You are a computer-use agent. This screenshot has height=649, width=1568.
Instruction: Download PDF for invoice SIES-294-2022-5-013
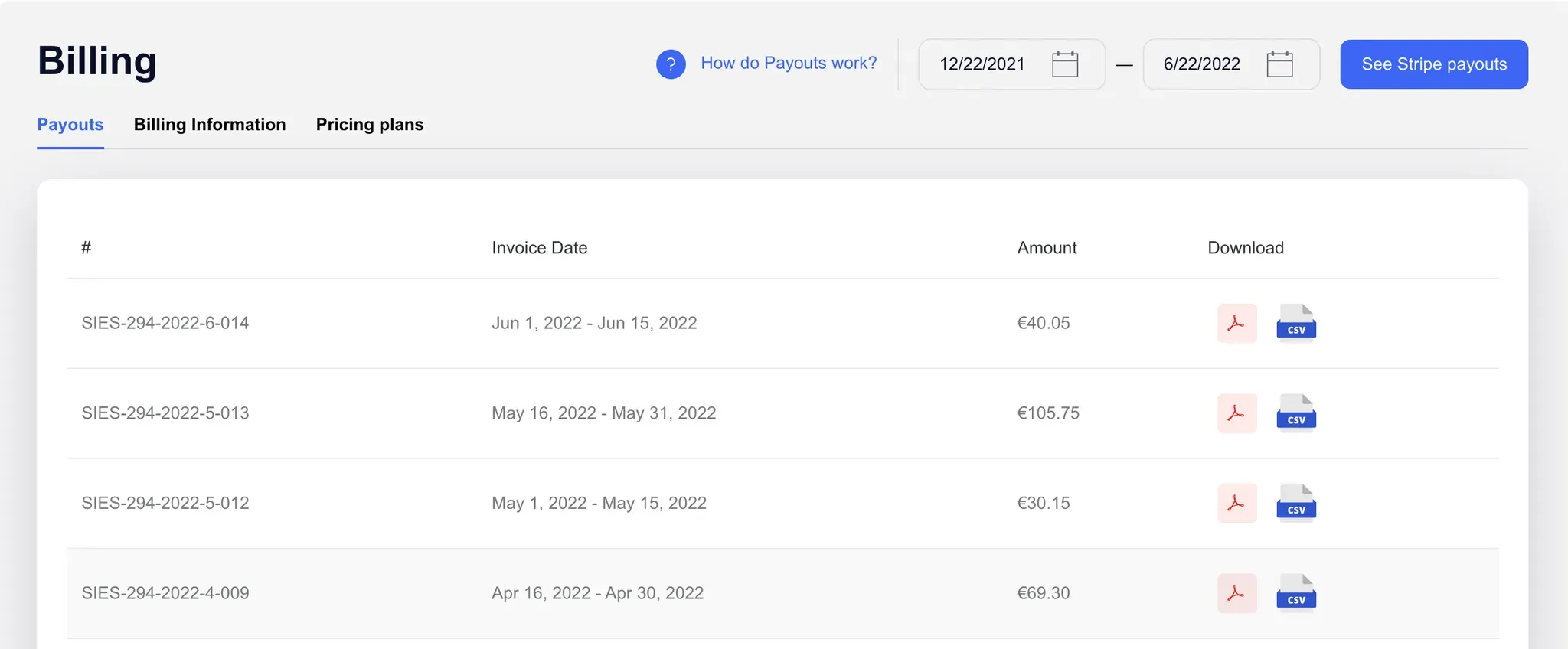(1236, 413)
